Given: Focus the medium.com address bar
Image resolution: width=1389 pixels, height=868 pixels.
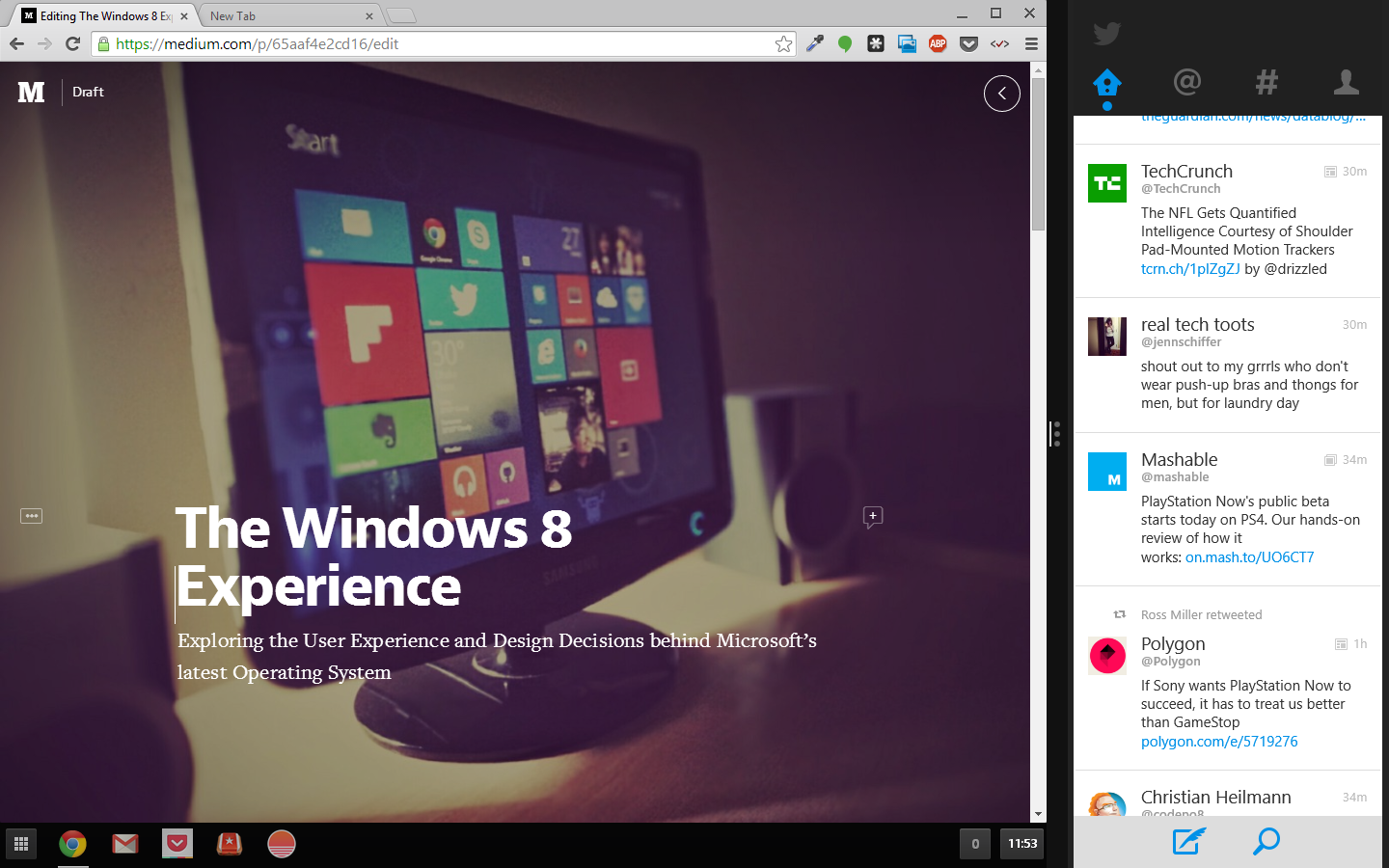Looking at the screenshot, I should coord(444,43).
